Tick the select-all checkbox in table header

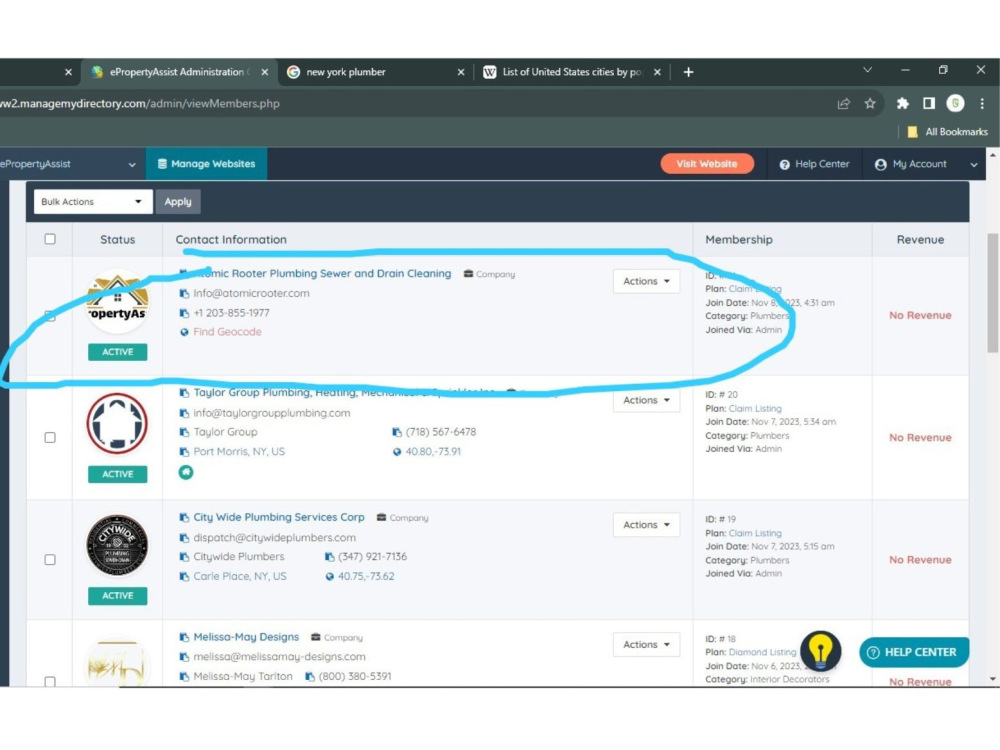50,239
